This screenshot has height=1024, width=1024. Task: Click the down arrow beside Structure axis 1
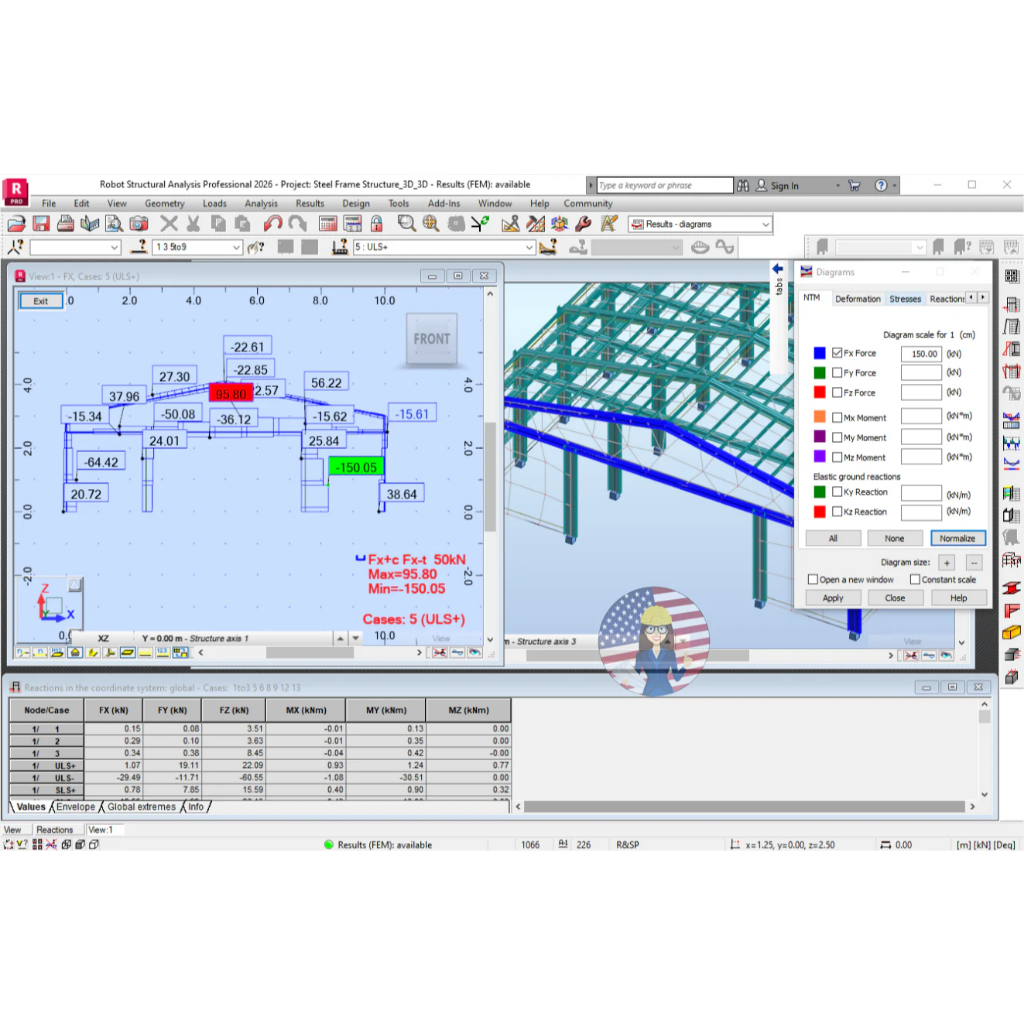(356, 638)
